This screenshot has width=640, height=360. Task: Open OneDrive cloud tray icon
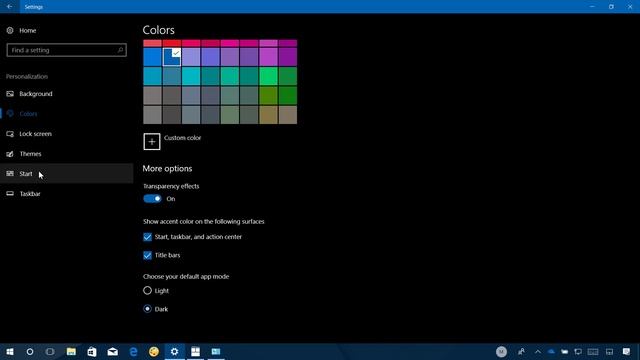click(x=551, y=351)
